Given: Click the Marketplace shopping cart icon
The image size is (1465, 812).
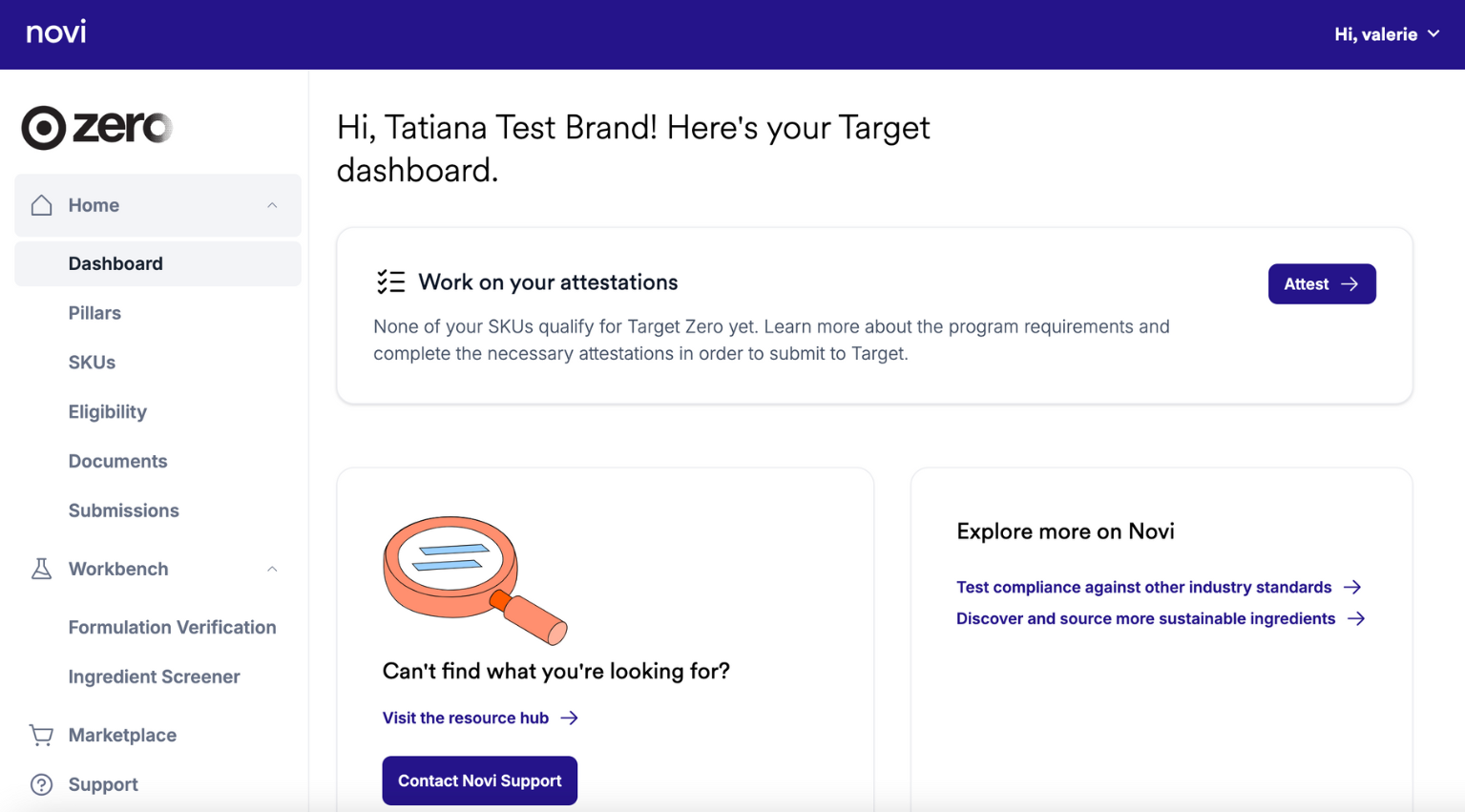Looking at the screenshot, I should click(x=41, y=735).
